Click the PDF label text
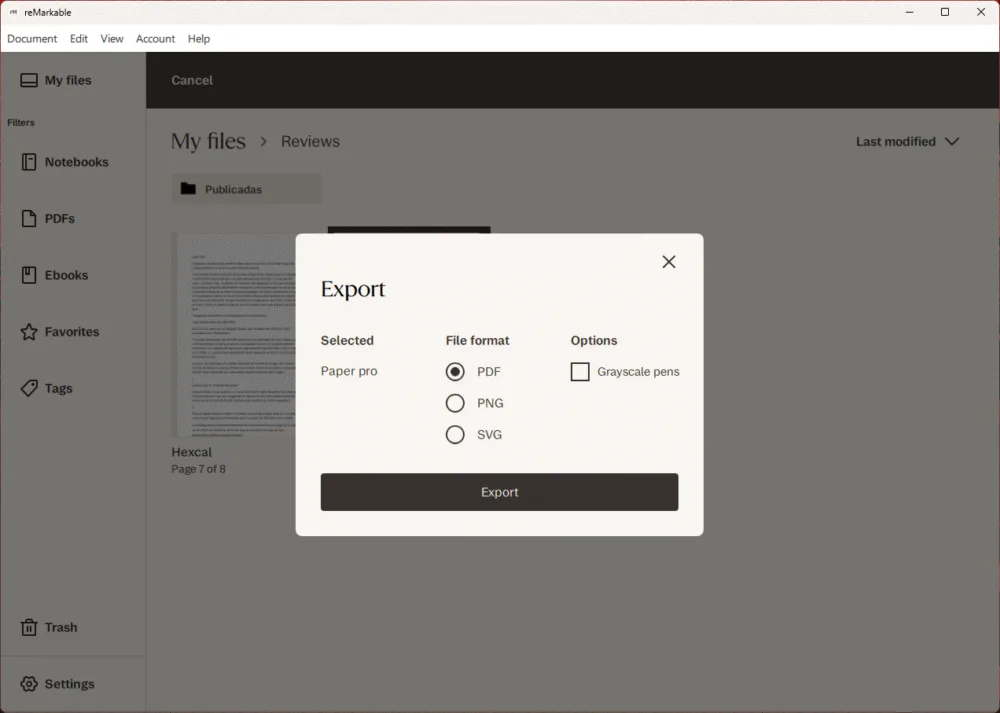This screenshot has height=713, width=1000. (x=489, y=372)
